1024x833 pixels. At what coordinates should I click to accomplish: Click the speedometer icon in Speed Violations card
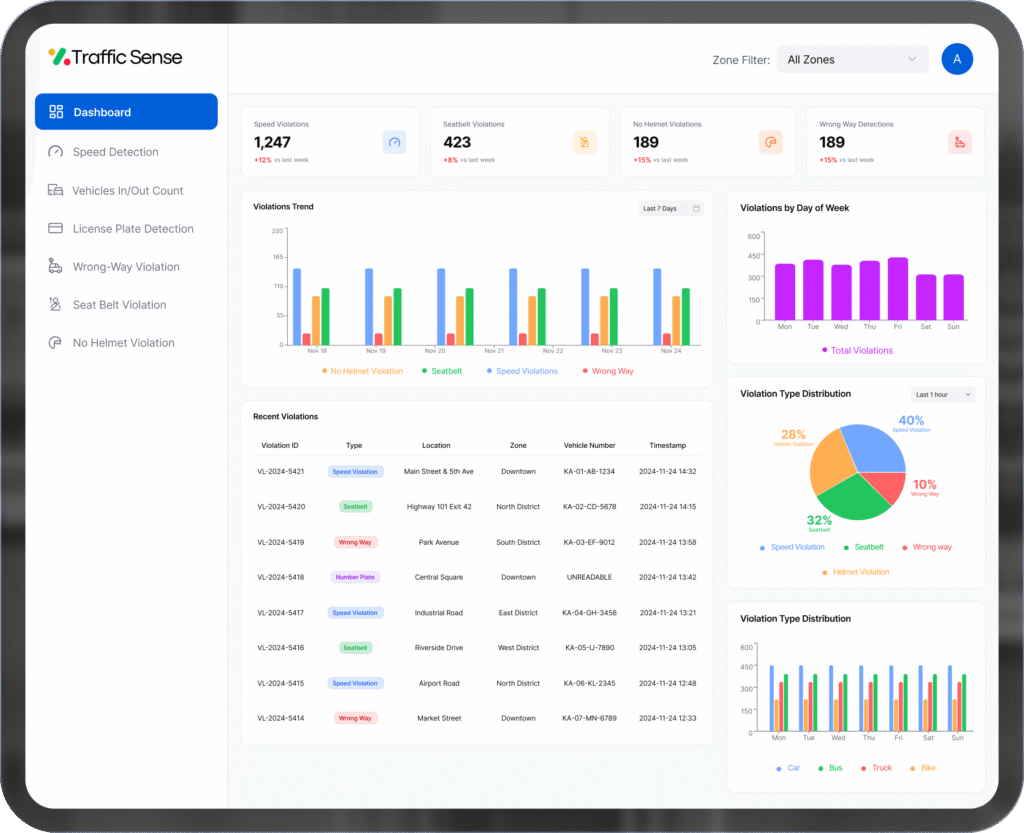[x=394, y=143]
